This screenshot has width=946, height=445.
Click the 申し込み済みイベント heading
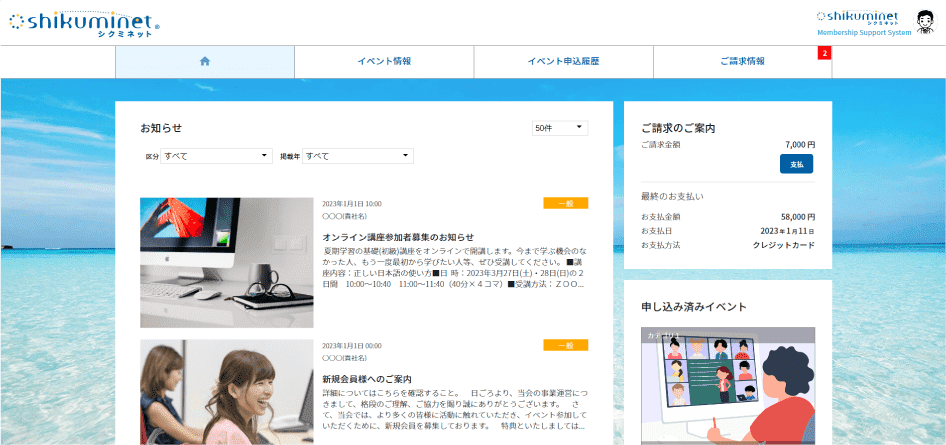click(694, 307)
